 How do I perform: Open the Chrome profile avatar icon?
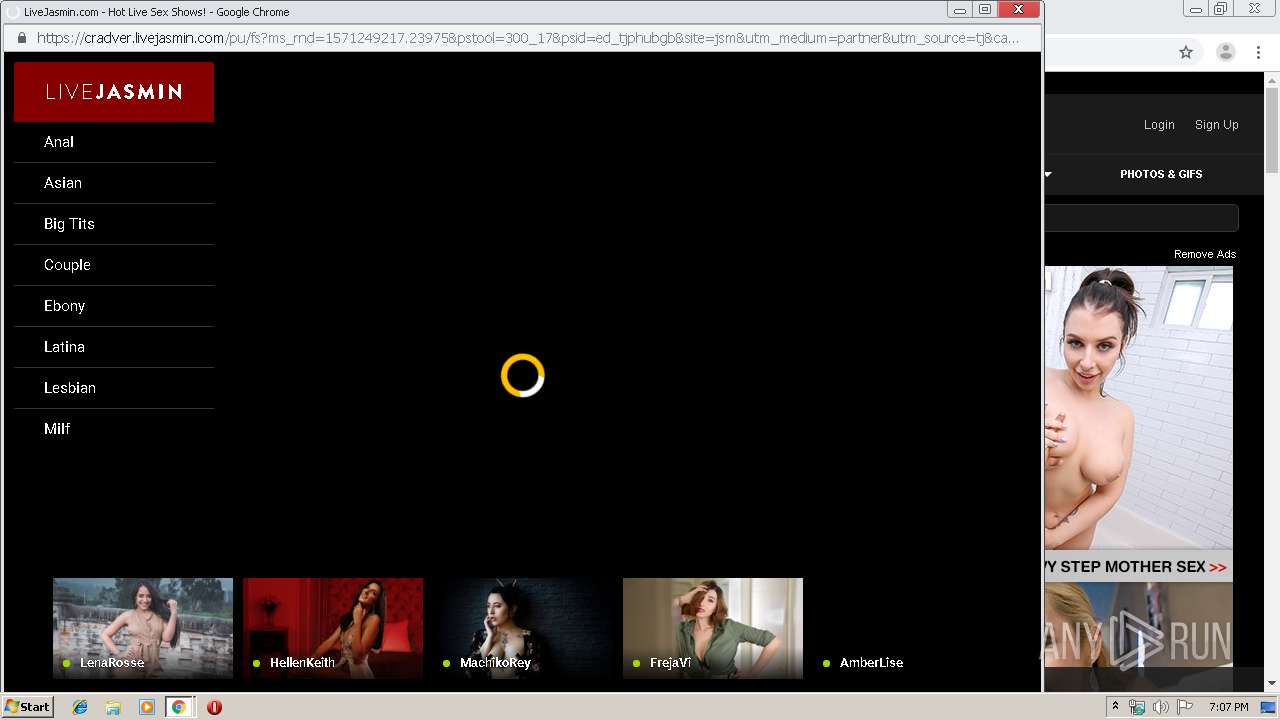coord(1225,52)
